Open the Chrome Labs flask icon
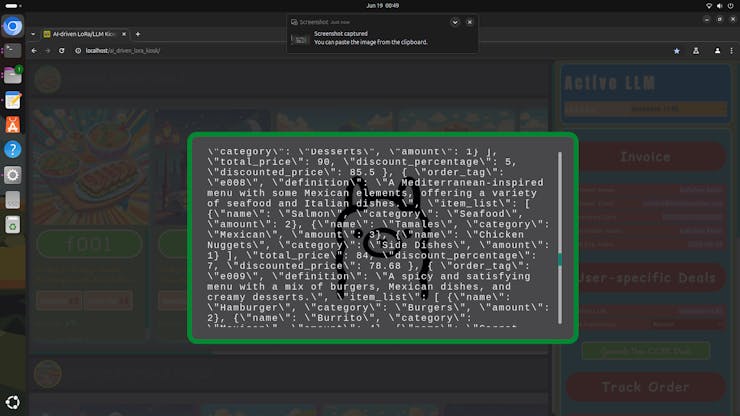This screenshot has width=740, height=416. pos(696,51)
